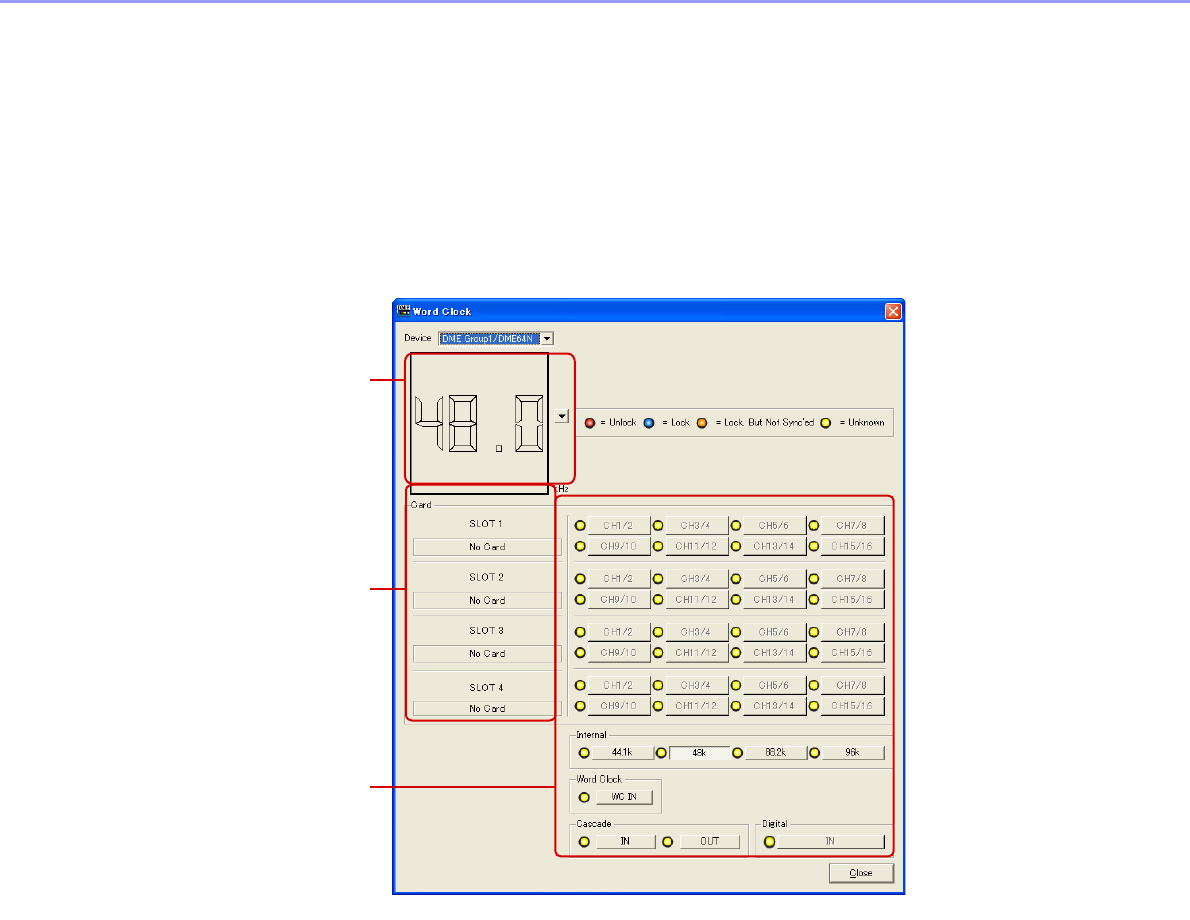Select Slot 4 CH13/14 clock source button
Viewport: 1190px width, 920px height.
pos(774,706)
